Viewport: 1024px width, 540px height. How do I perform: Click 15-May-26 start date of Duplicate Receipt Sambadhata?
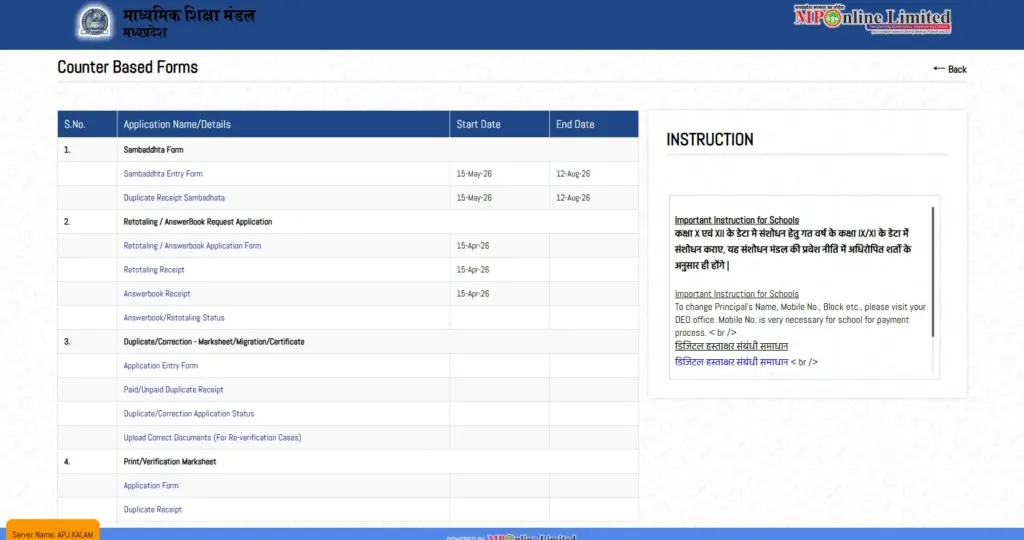(474, 198)
